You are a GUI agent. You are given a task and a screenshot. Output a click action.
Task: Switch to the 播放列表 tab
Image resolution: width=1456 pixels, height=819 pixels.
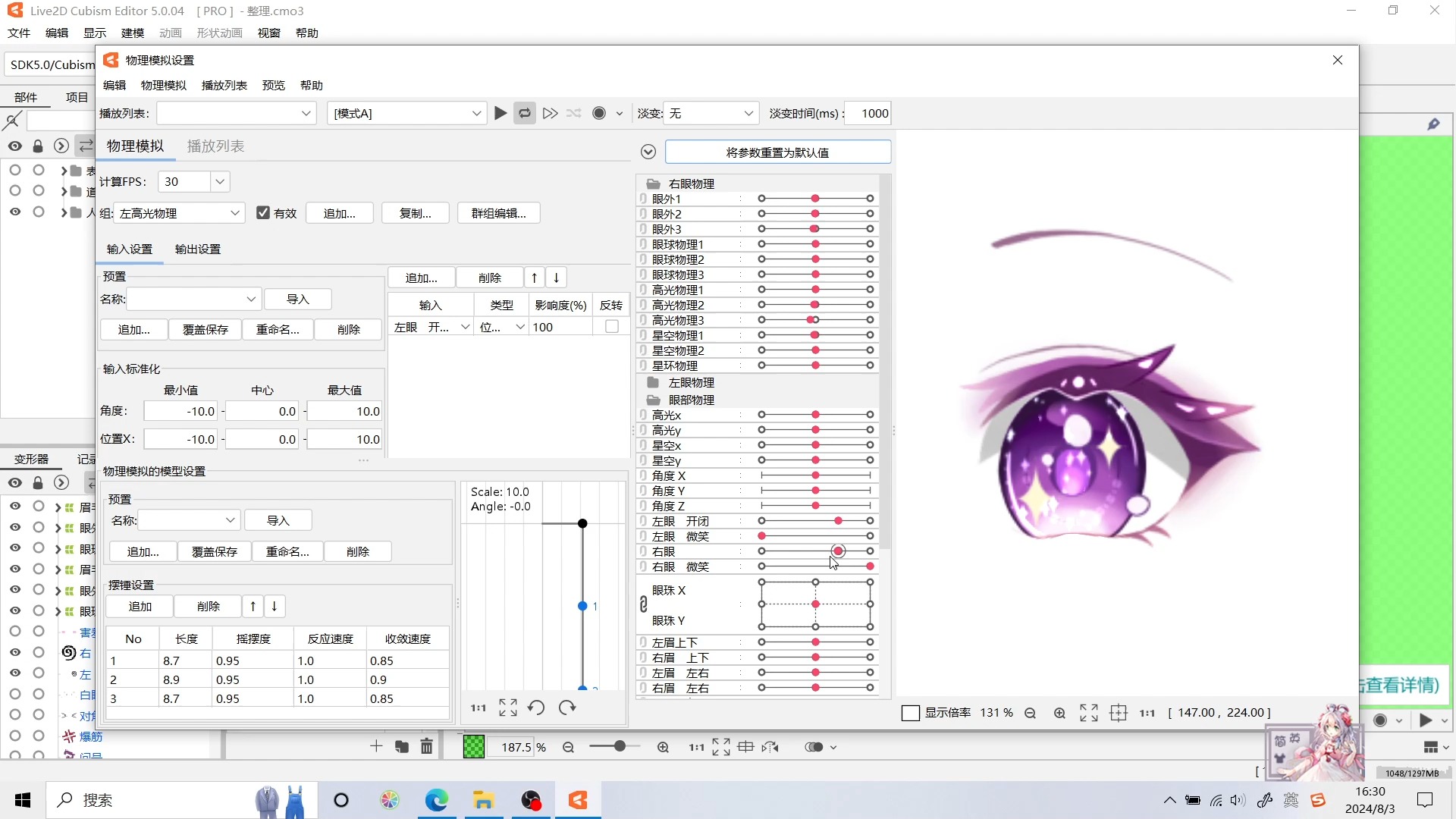coord(215,146)
